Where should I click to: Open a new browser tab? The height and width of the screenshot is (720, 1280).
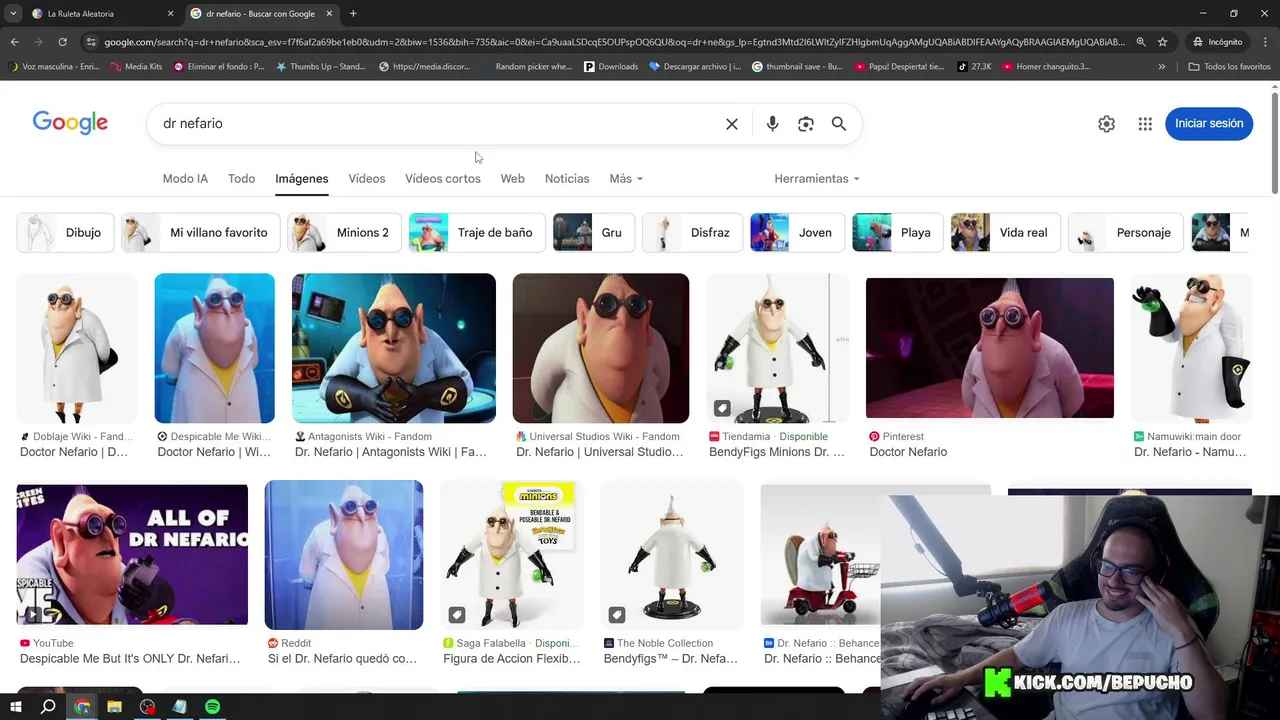coord(353,14)
